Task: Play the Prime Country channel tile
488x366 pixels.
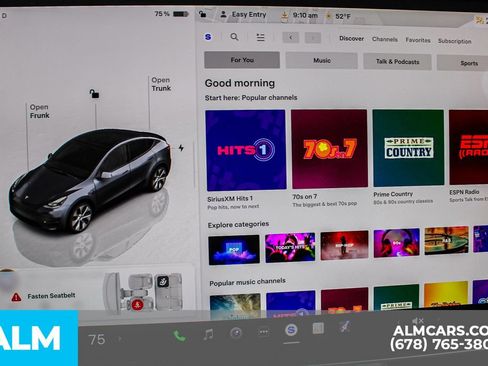Action: click(x=408, y=148)
